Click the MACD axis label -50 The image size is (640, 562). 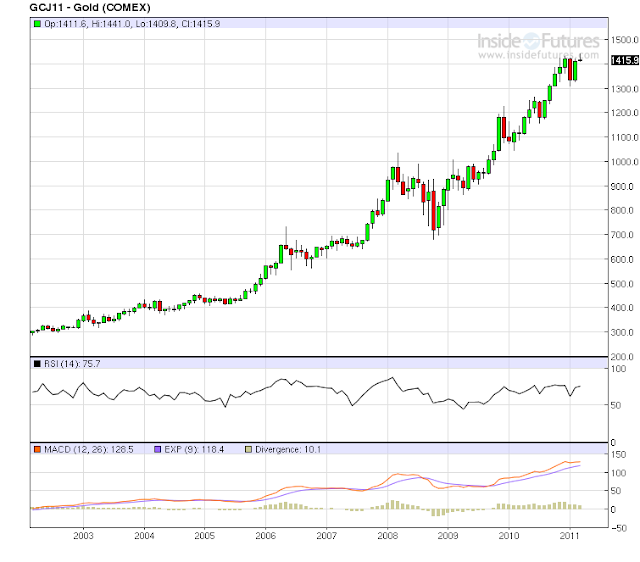(619, 528)
